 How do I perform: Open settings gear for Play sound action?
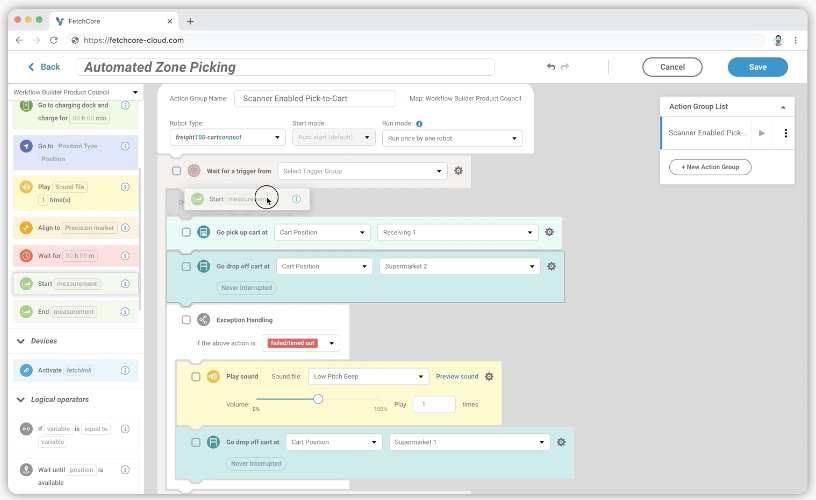pyautogui.click(x=489, y=376)
